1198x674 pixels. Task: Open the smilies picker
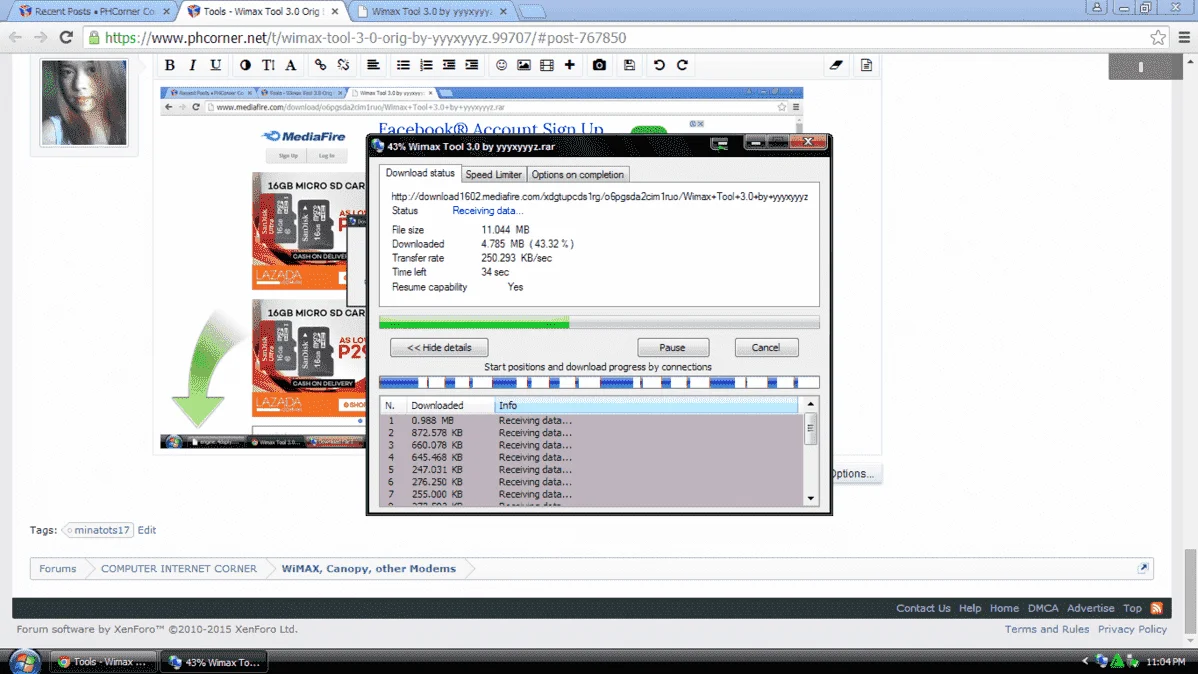501,65
